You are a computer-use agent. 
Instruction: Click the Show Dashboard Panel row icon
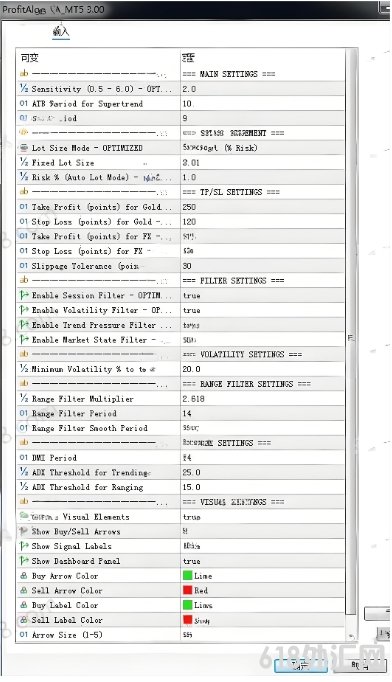[x=24, y=561]
